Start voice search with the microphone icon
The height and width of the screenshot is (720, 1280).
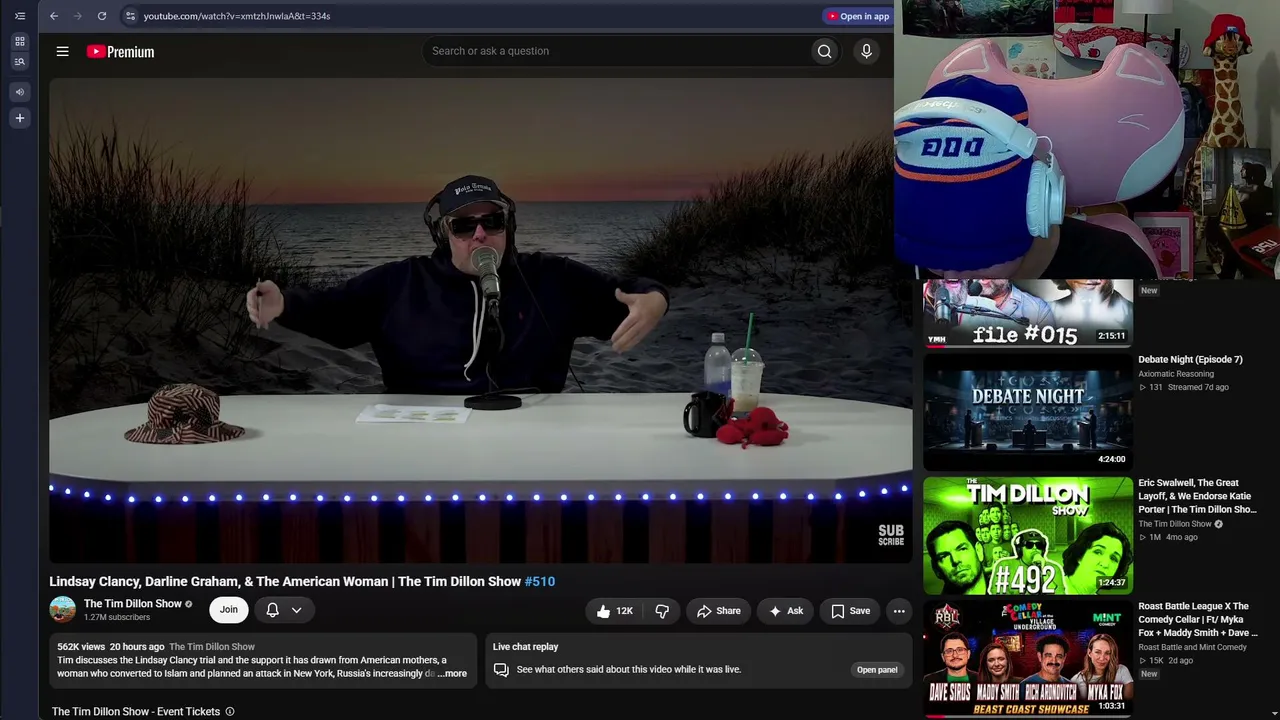coord(866,51)
